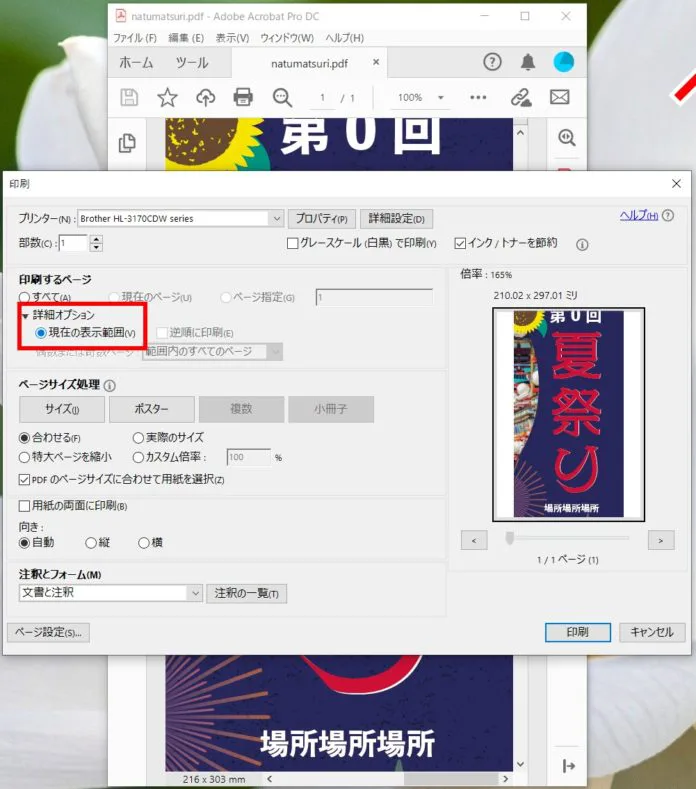
Task: Select 横 orientation radio button
Action: (143, 543)
